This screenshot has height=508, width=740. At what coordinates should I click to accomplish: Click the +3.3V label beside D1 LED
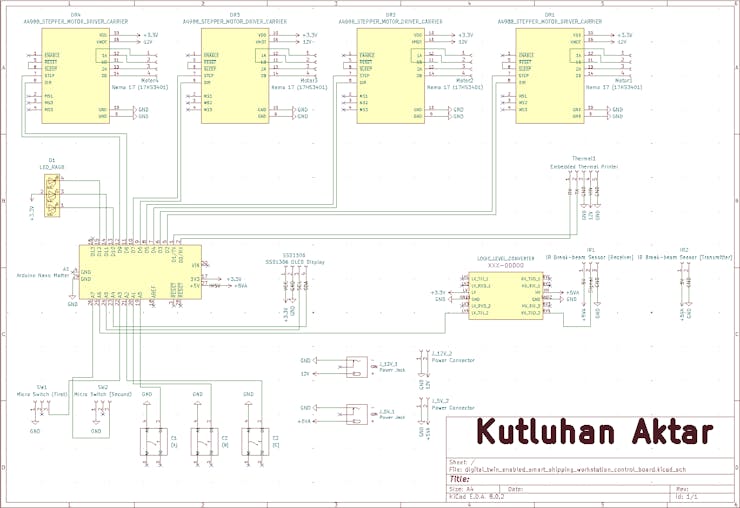tap(32, 213)
